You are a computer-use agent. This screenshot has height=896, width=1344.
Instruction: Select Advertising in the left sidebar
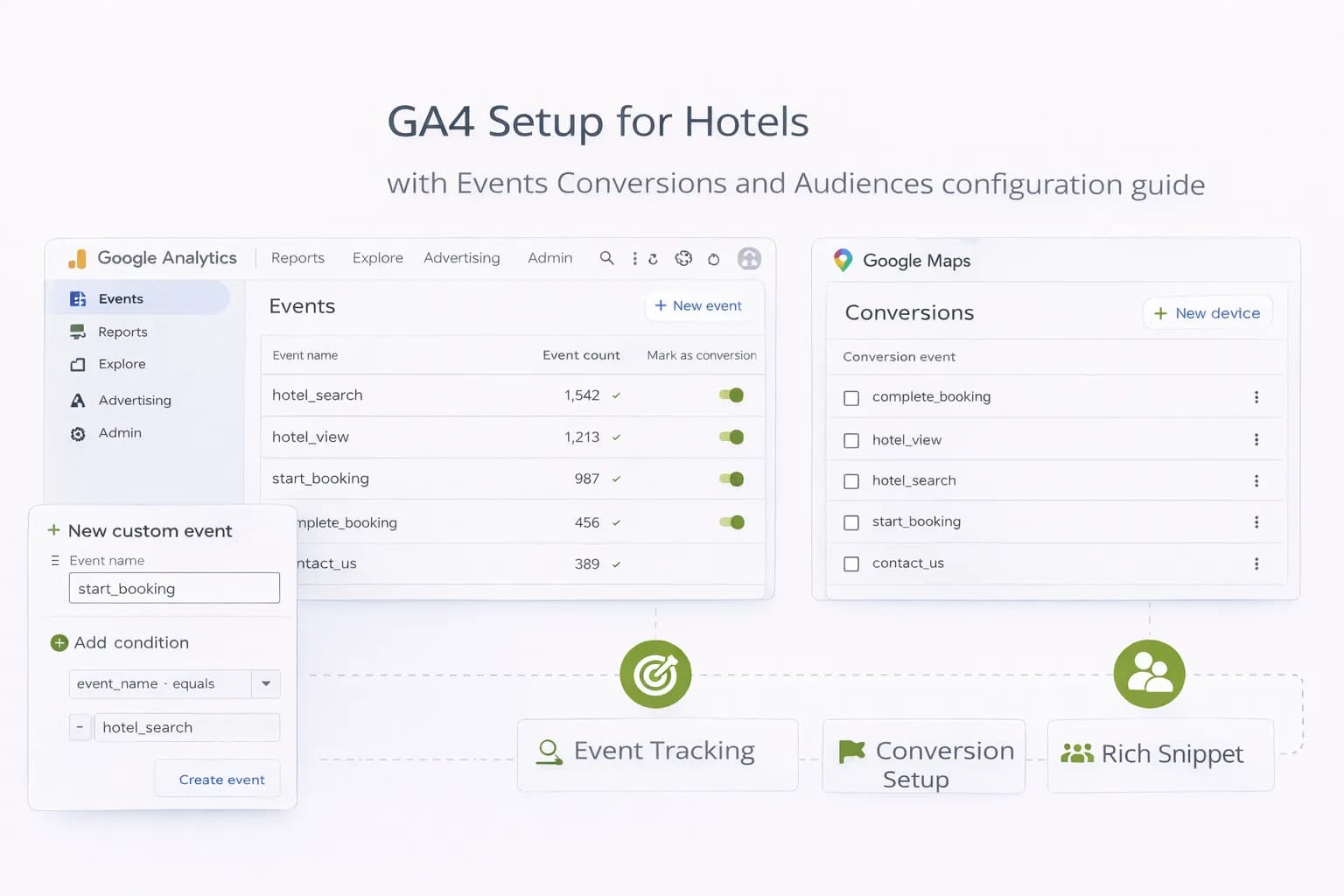[x=135, y=400]
